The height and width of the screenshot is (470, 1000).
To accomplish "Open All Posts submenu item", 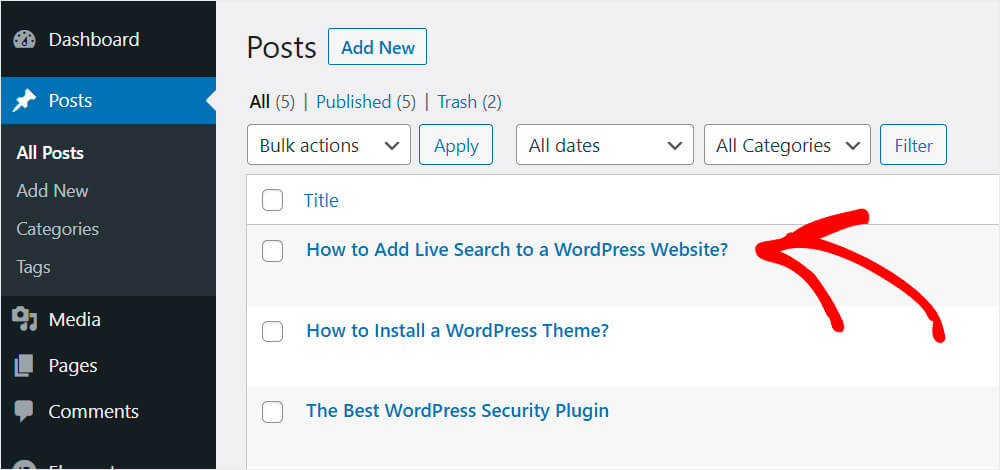I will point(50,153).
